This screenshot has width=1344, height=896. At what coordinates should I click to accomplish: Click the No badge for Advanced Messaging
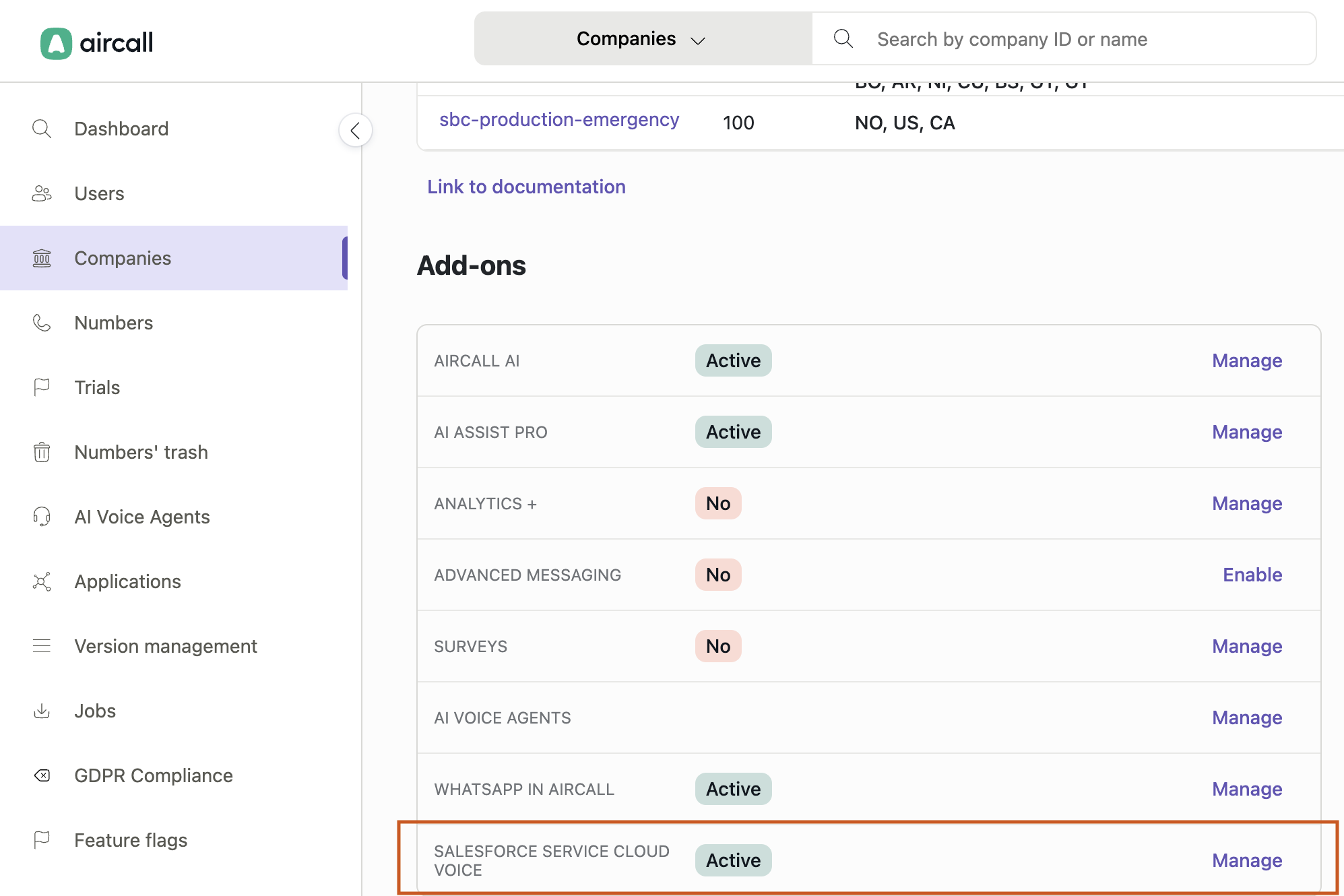[718, 575]
